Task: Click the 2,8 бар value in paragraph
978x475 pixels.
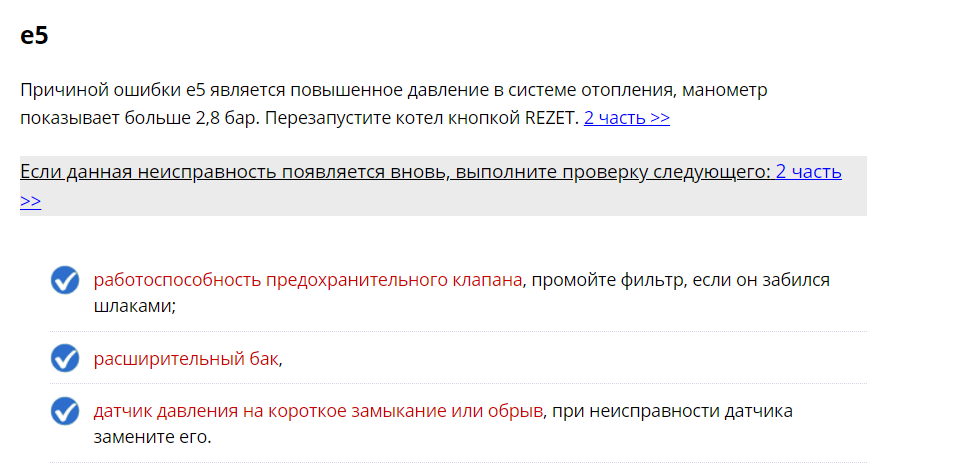Action: click(223, 118)
